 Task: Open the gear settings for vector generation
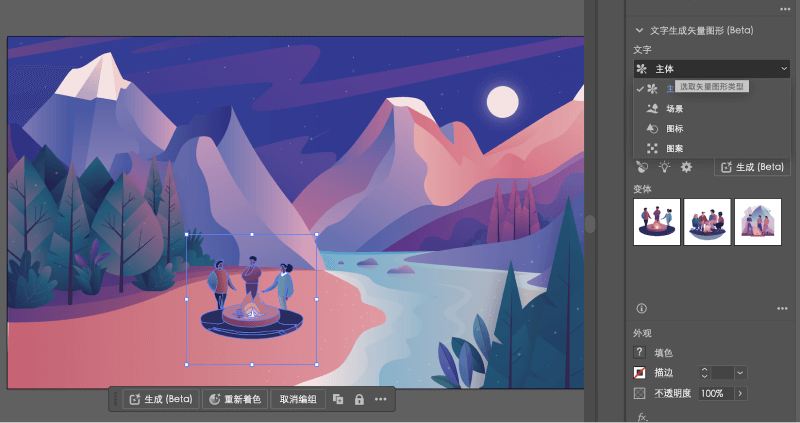coord(686,167)
